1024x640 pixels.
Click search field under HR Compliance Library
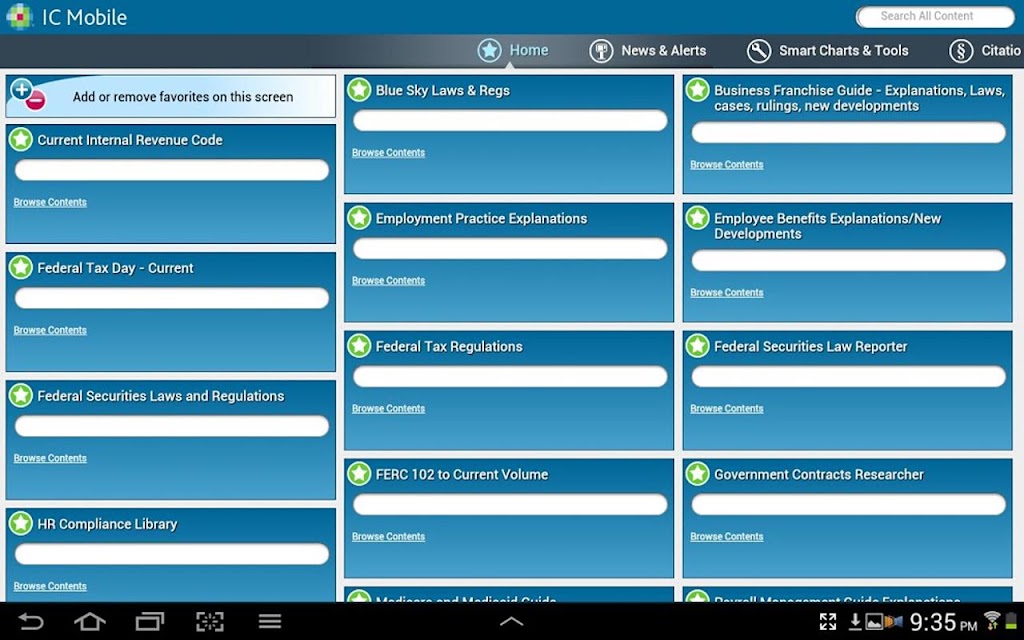172,554
